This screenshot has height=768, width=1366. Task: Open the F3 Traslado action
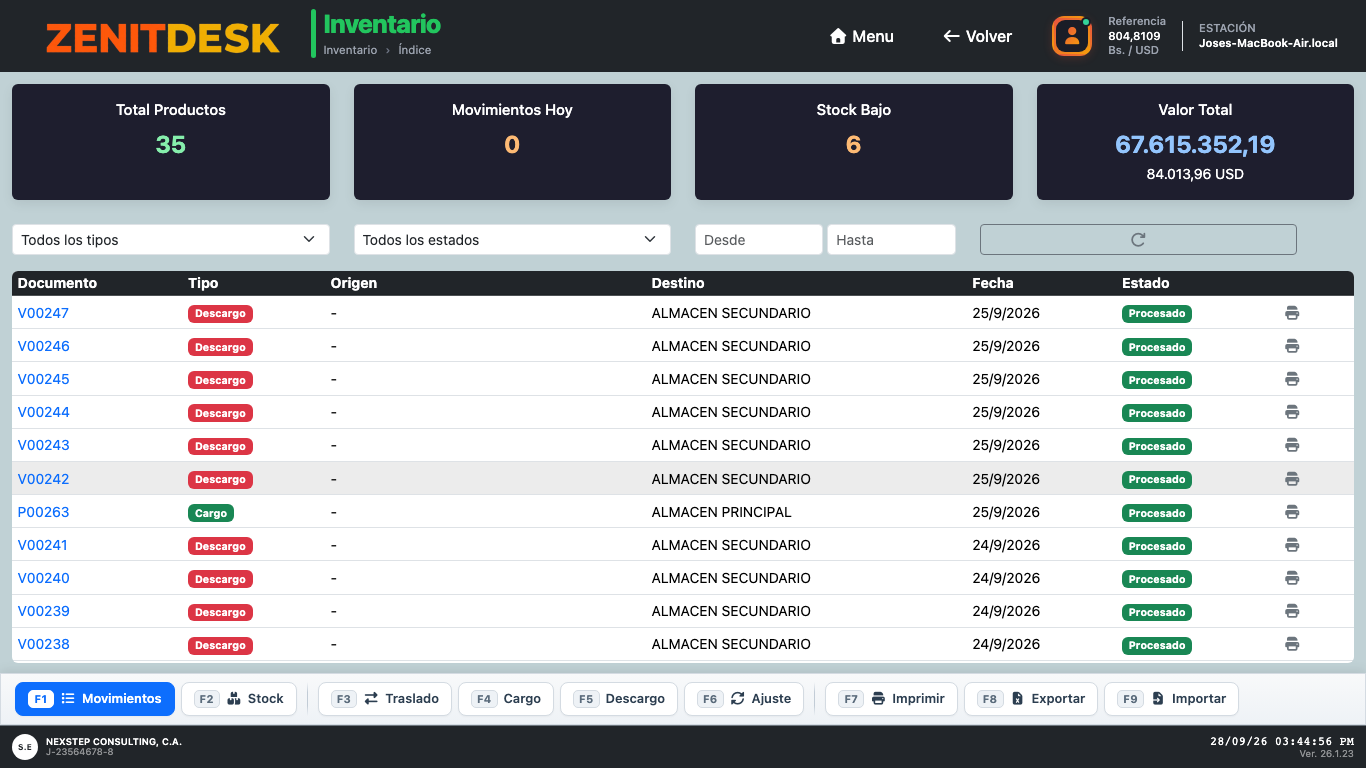click(385, 699)
